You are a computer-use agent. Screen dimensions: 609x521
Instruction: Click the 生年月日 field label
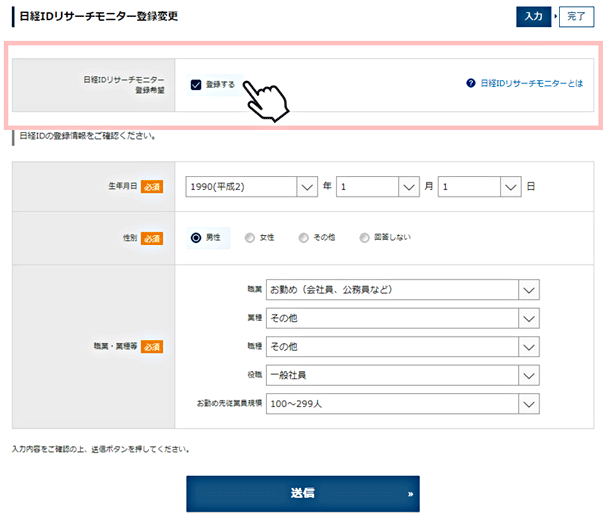(x=123, y=186)
